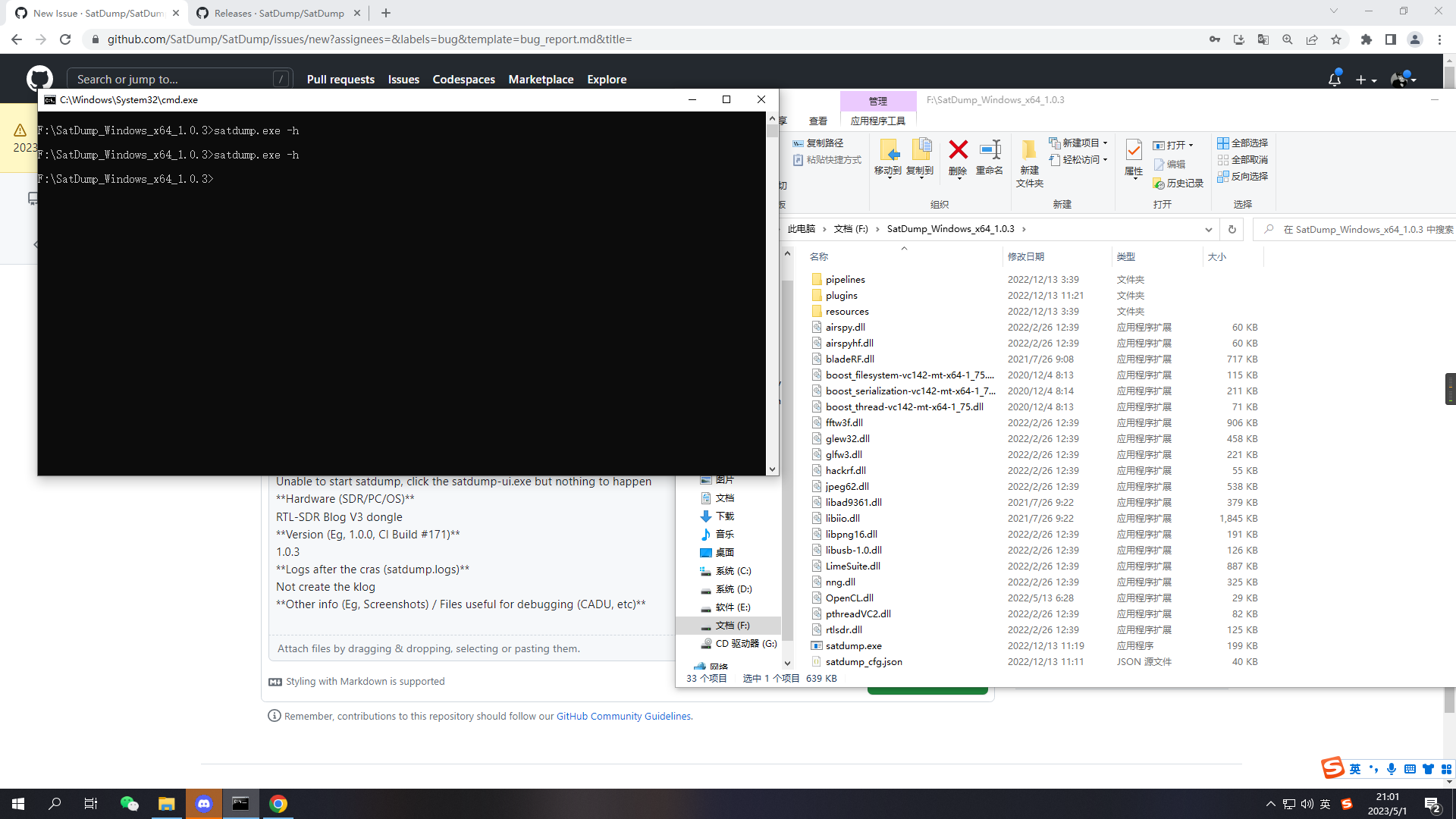Viewport: 1456px width, 819px height.
Task: Open GitHub notifications bell icon
Action: [1334, 79]
